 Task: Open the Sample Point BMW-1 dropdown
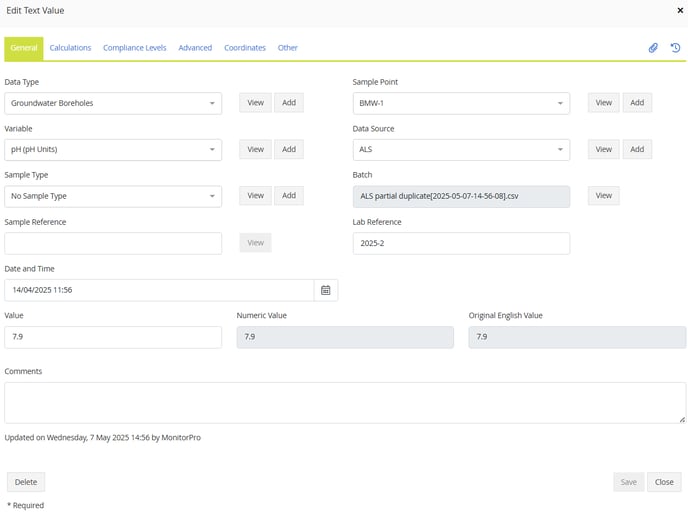tap(461, 103)
